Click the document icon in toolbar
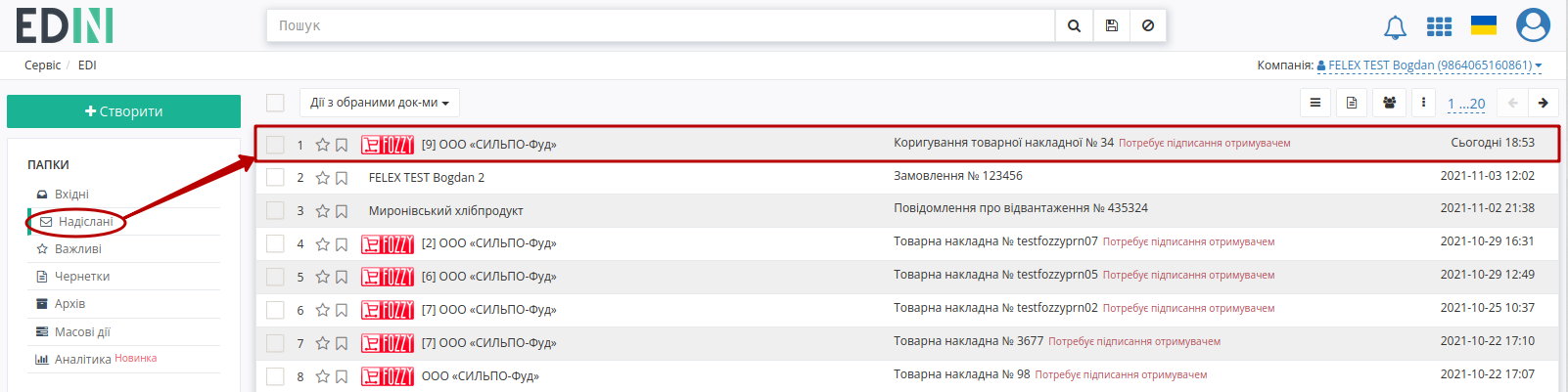The height and width of the screenshot is (392, 1568). [1352, 103]
